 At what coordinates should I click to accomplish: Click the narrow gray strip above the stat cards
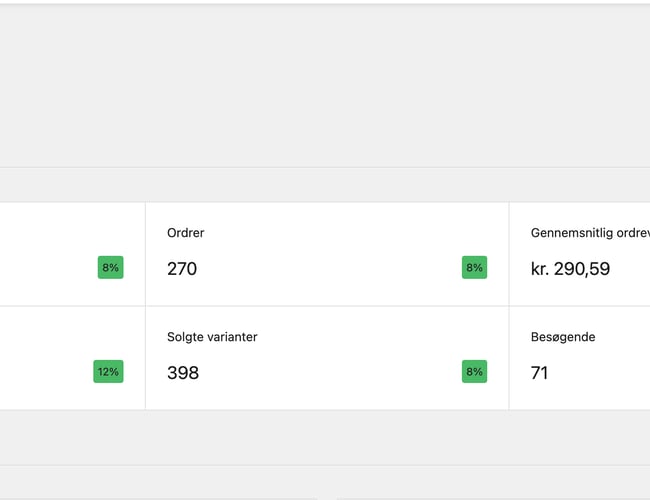325,185
